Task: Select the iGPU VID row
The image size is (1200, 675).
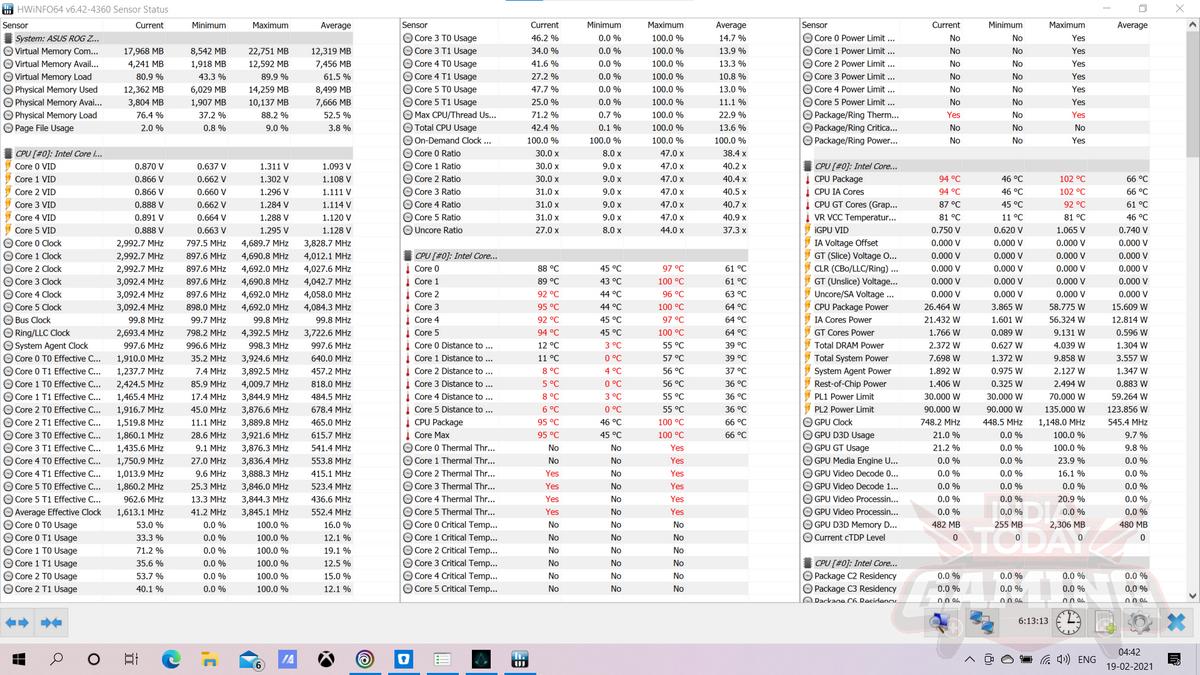Action: 976,230
